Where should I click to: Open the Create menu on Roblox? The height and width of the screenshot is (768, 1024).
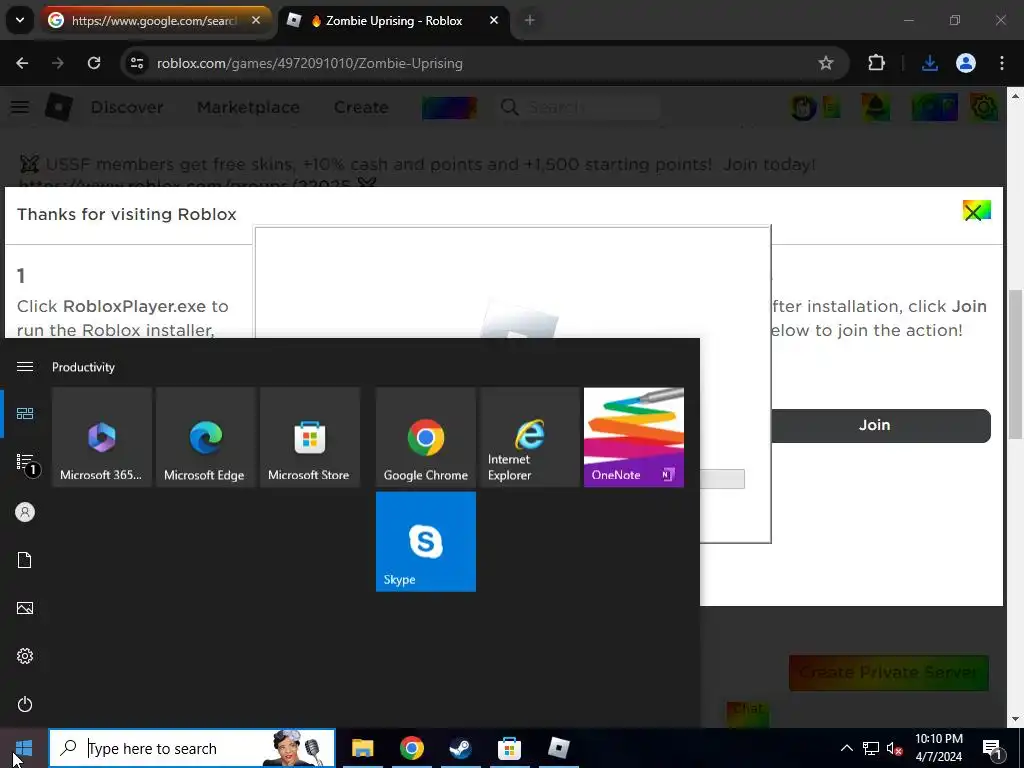(x=360, y=107)
